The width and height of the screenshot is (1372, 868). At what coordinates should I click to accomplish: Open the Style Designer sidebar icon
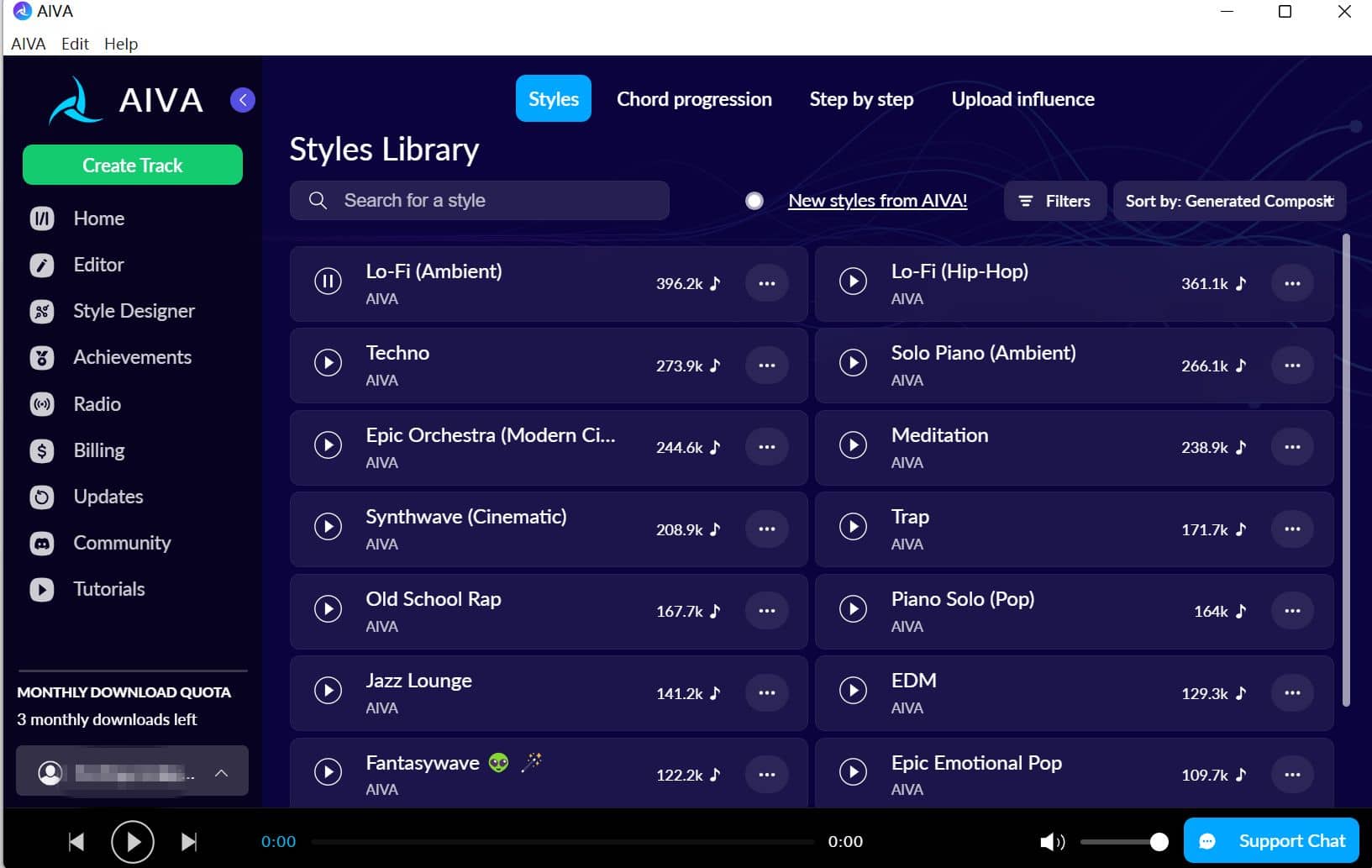point(41,312)
